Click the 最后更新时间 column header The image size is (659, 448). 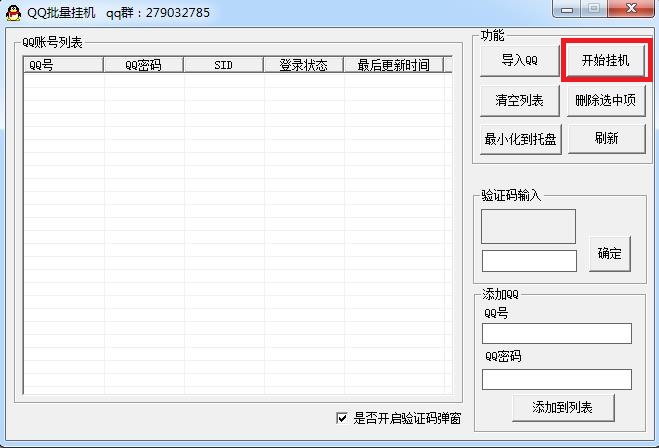coord(394,65)
